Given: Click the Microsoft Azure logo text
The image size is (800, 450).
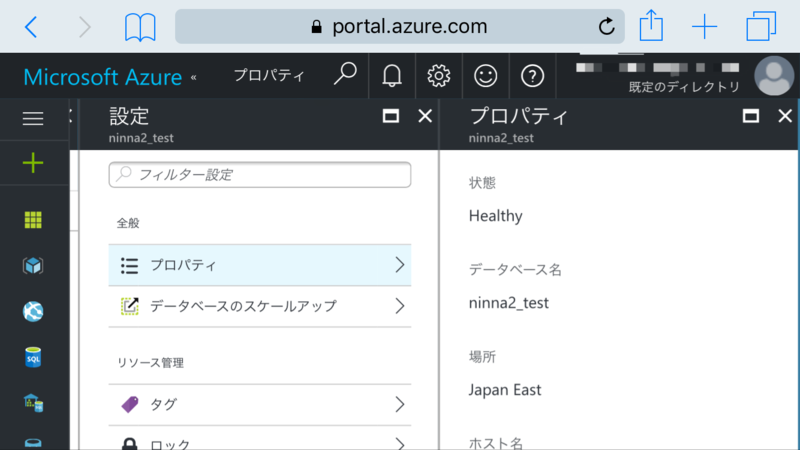Looking at the screenshot, I should coord(103,77).
